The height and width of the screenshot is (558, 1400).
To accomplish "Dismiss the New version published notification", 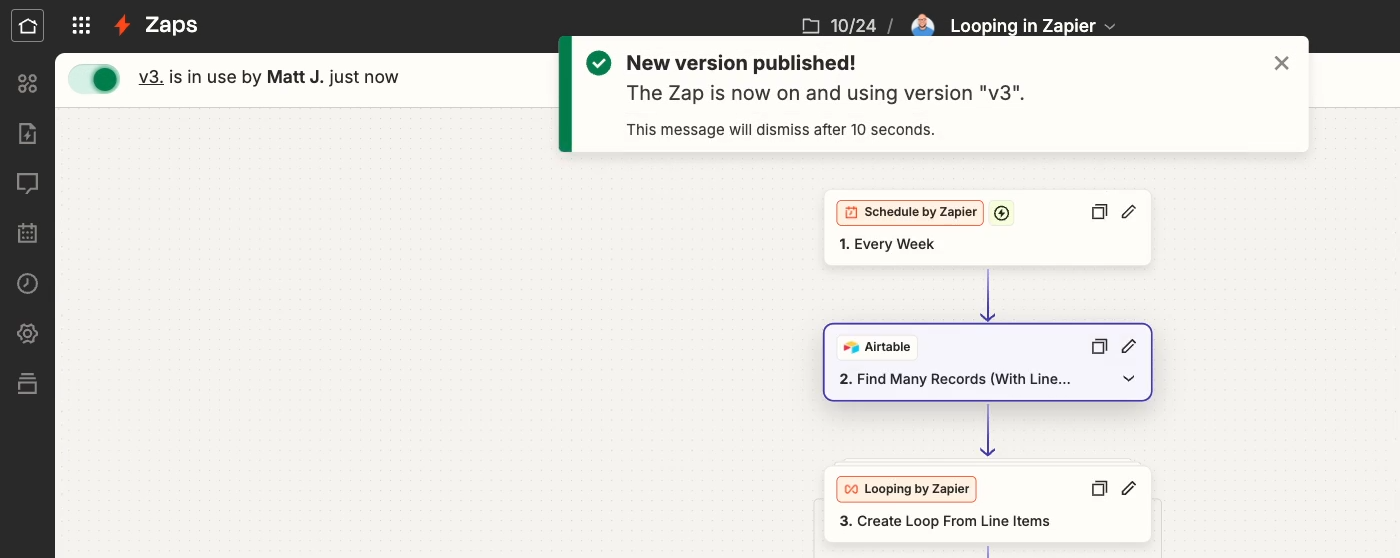I will pyautogui.click(x=1281, y=63).
